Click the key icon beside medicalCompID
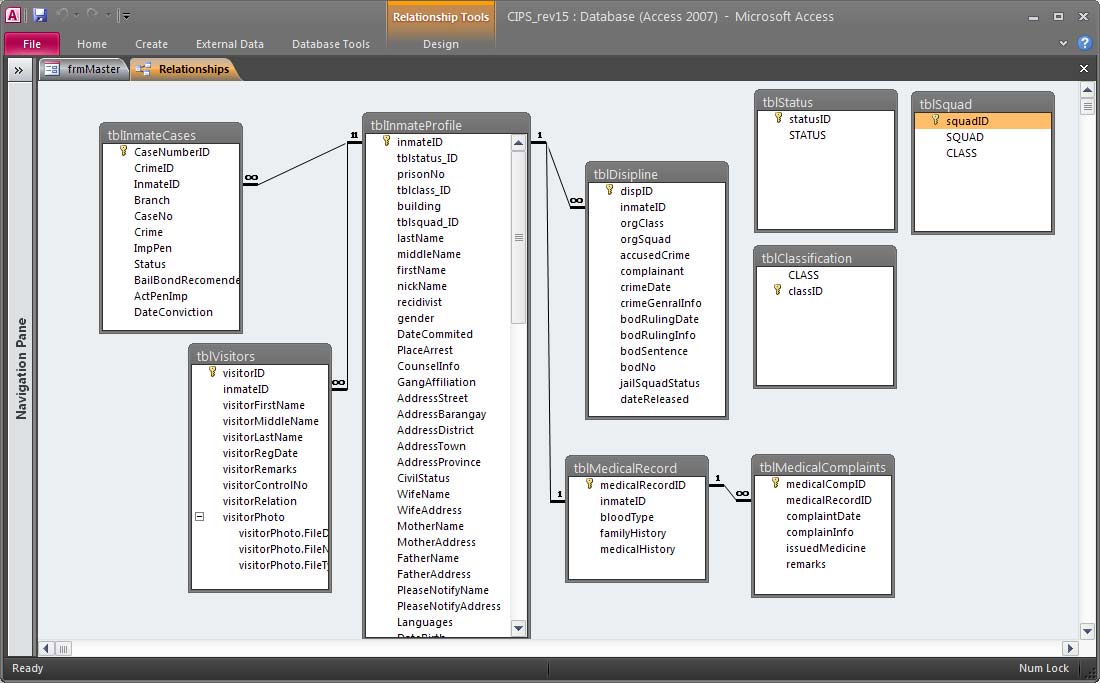Viewport: 1100px width, 683px height. (775, 483)
